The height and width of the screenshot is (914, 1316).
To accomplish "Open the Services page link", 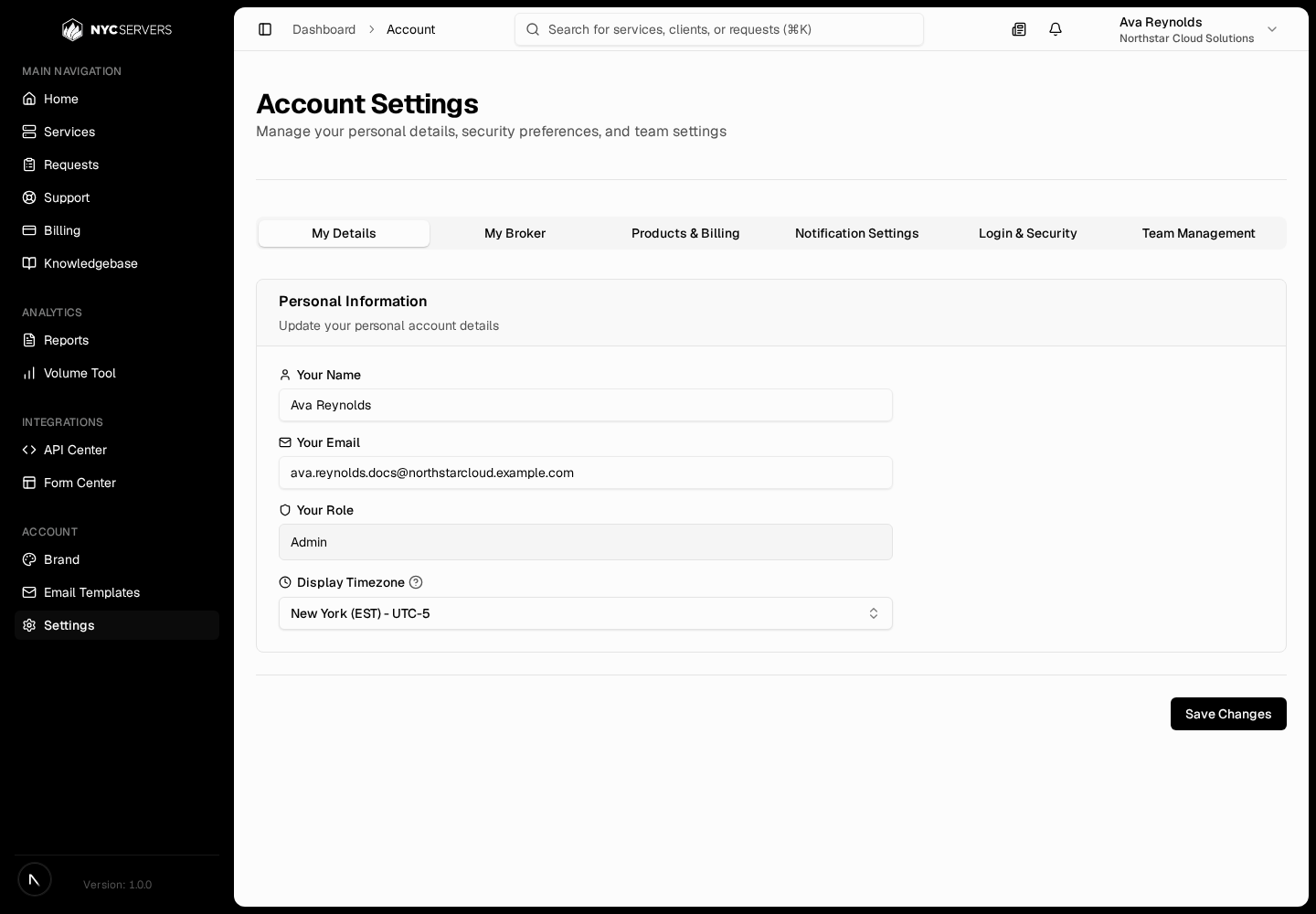I will [x=117, y=132].
